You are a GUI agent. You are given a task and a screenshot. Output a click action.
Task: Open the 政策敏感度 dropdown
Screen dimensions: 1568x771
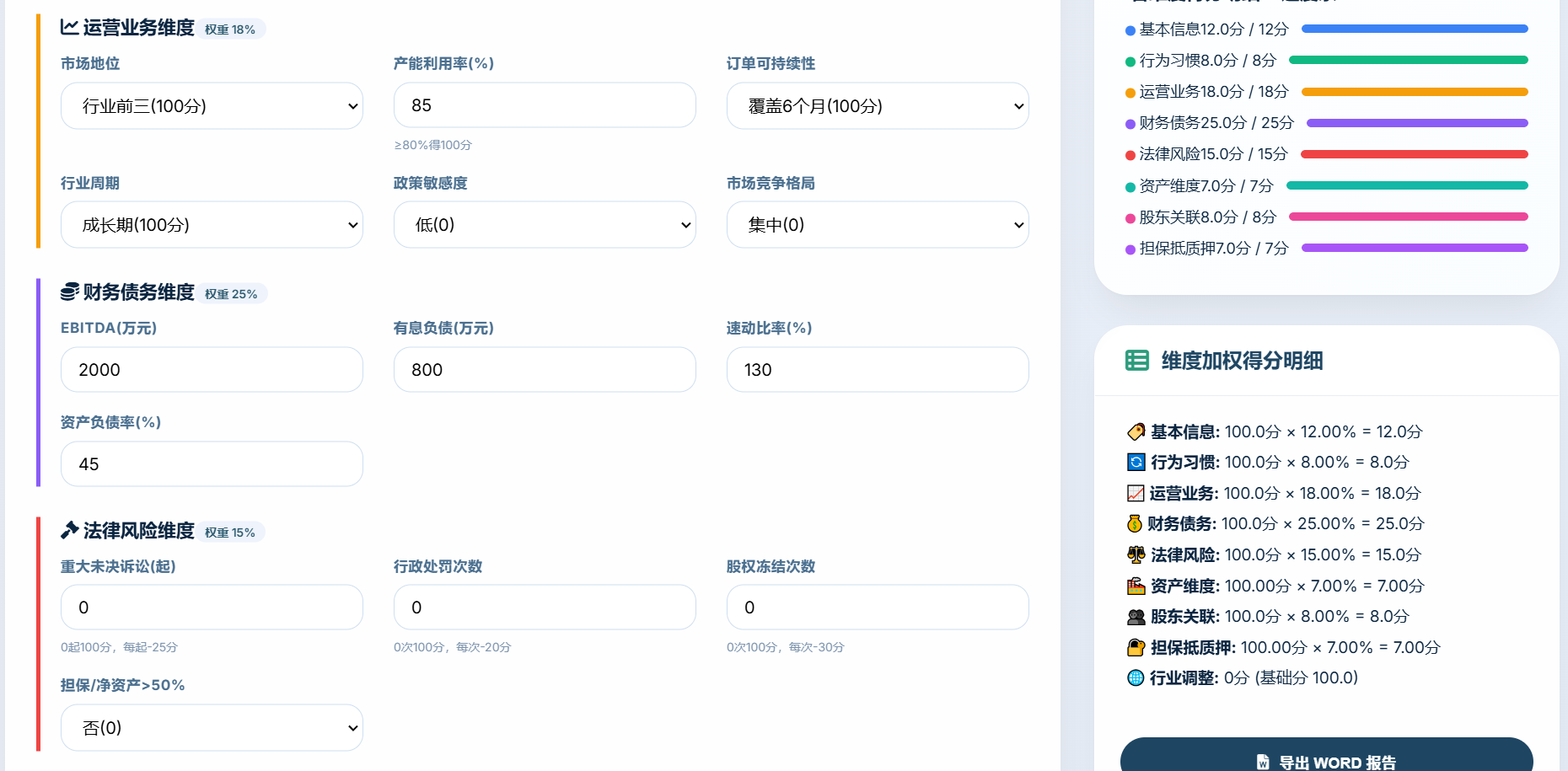tap(545, 224)
